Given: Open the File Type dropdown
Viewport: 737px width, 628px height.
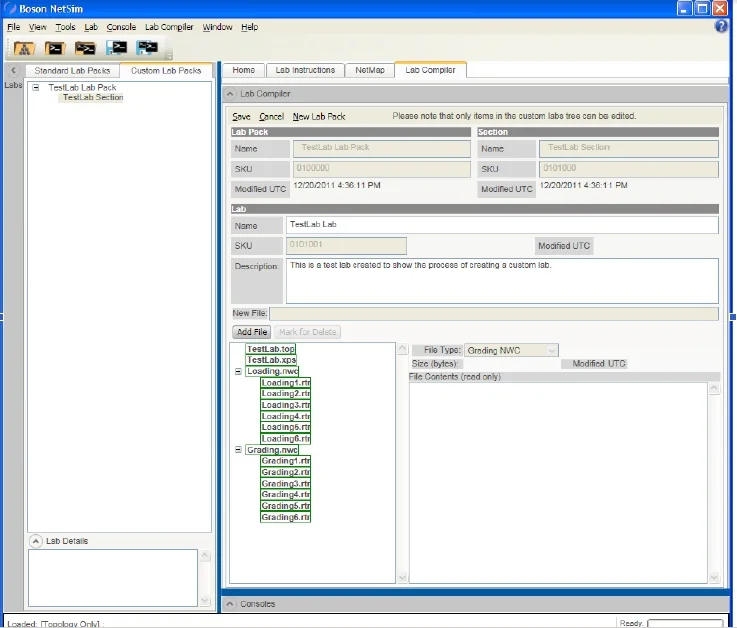Looking at the screenshot, I should (x=552, y=351).
